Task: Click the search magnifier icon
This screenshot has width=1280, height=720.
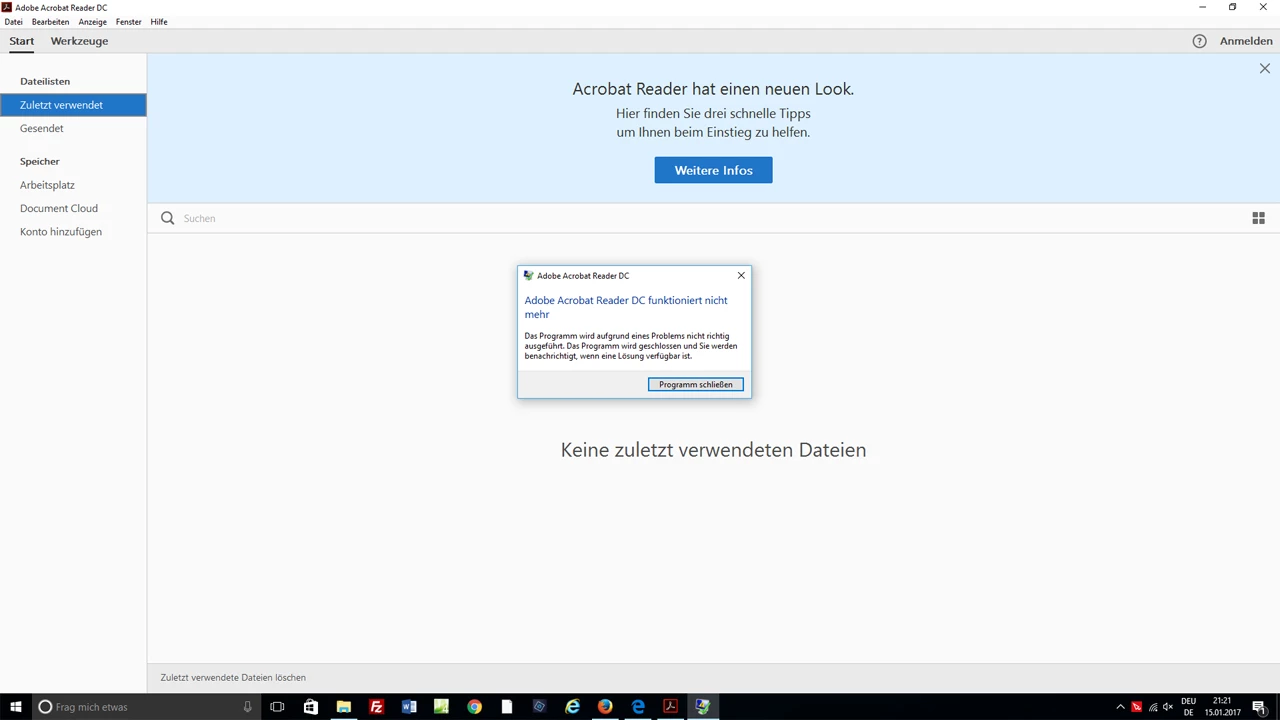Action: coord(168,218)
